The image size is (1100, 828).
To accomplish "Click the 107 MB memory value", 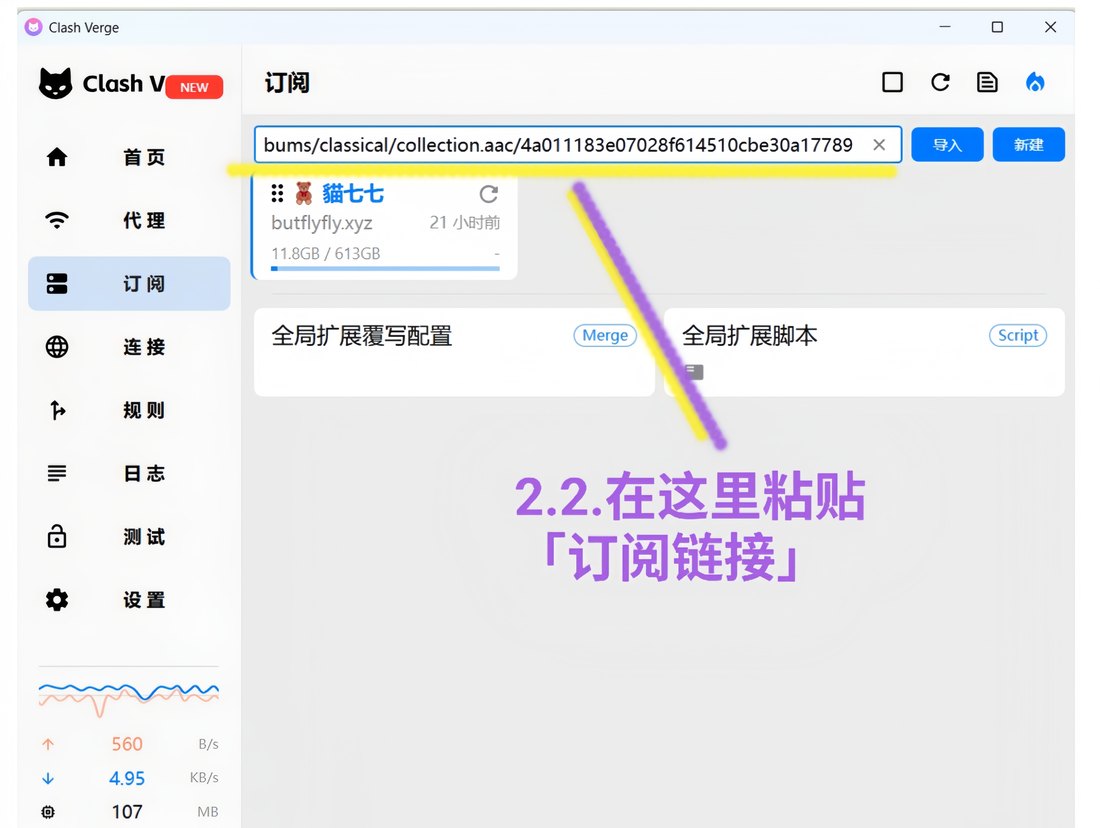I will pyautogui.click(x=127, y=812).
